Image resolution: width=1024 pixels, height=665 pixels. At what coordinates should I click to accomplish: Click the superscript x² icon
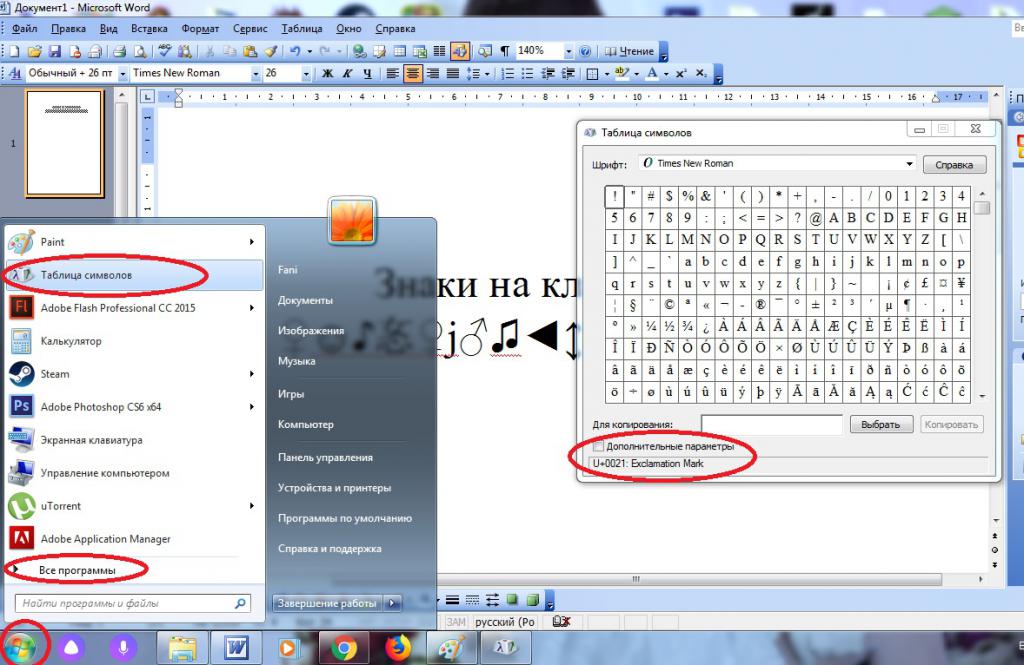point(681,74)
